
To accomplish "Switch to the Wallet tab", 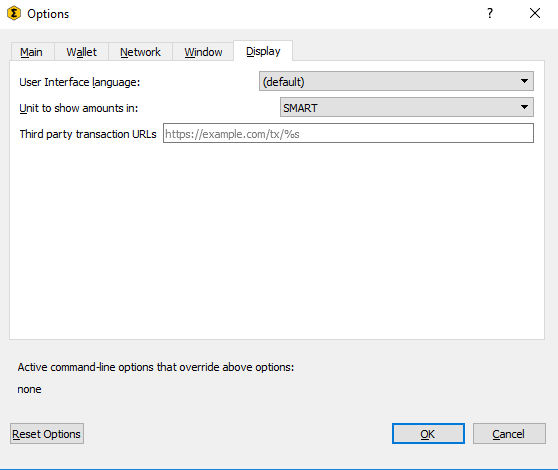I will pyautogui.click(x=81, y=52).
